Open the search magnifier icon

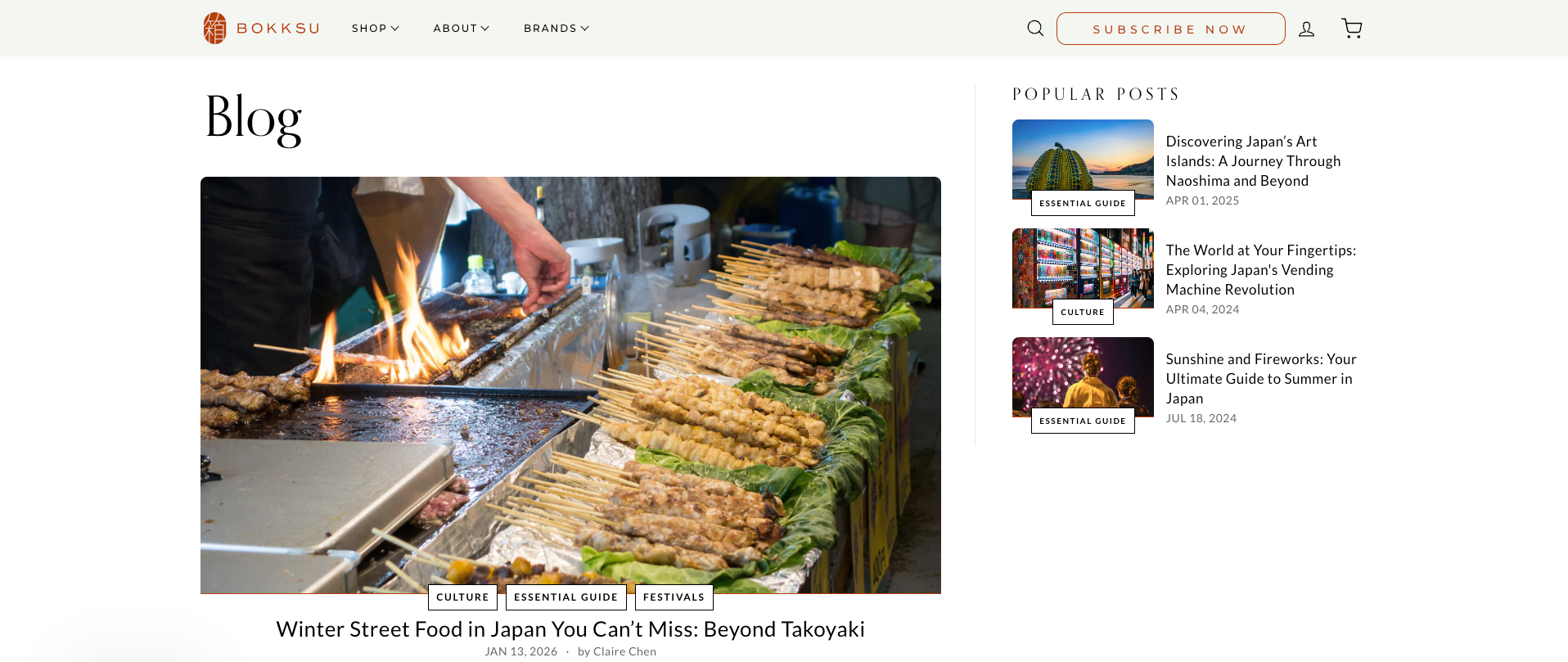[x=1035, y=29]
